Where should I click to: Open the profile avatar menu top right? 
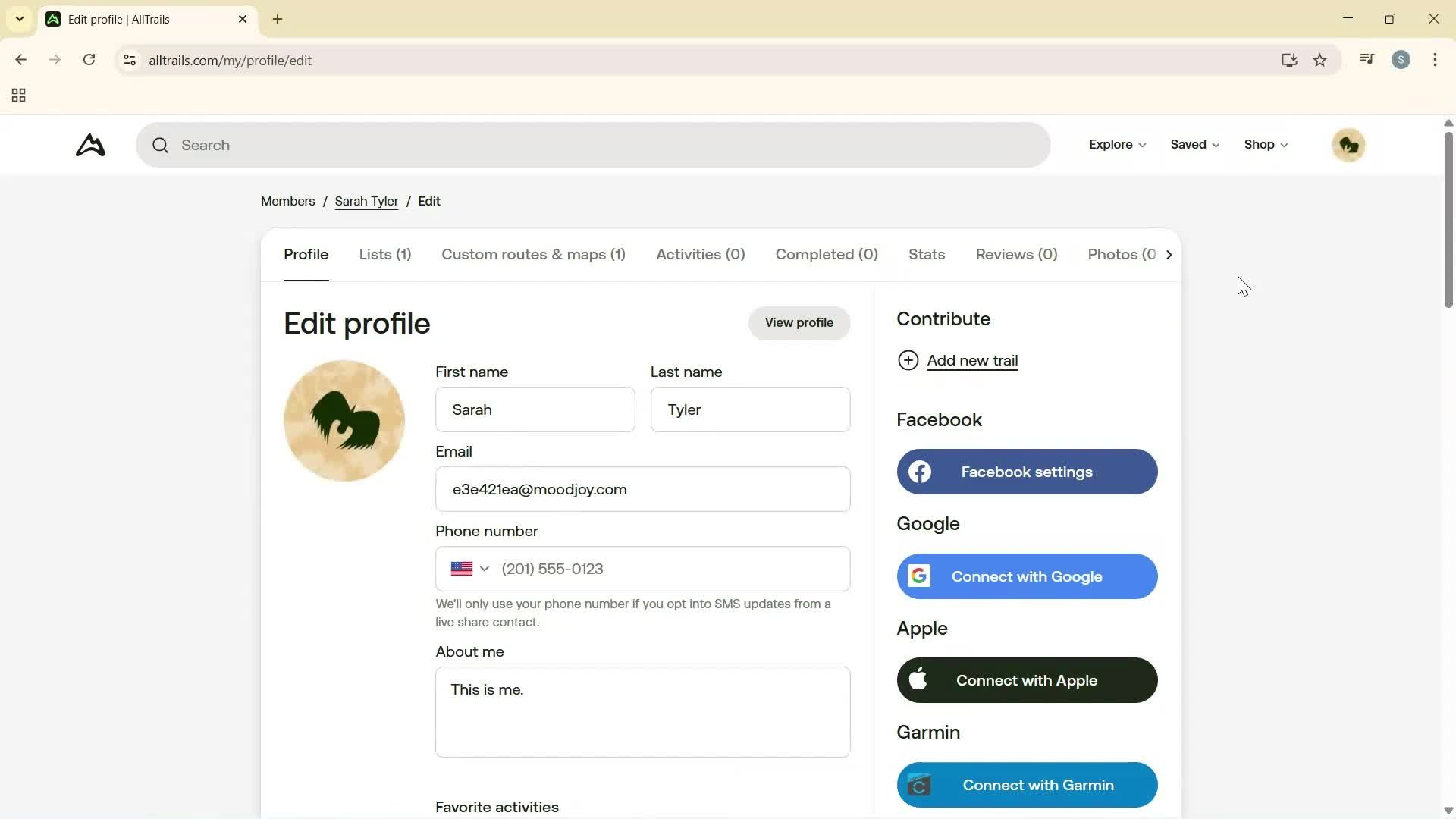(x=1349, y=145)
